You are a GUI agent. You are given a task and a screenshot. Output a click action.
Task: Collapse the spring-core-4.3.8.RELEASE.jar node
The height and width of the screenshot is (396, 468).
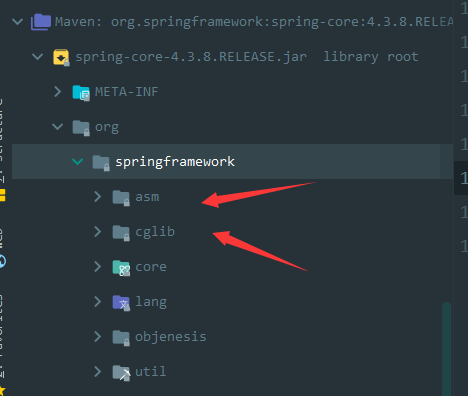tap(38, 57)
